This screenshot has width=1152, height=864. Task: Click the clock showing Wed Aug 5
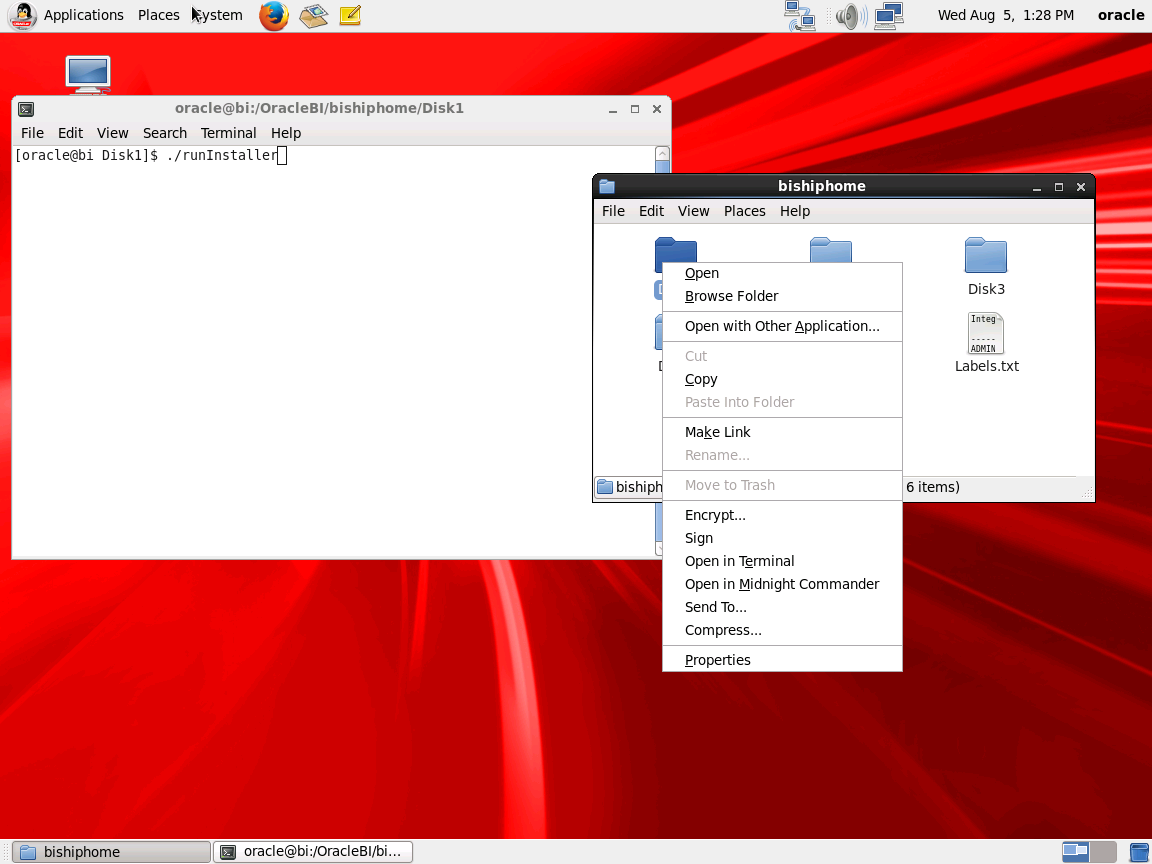(x=1005, y=15)
